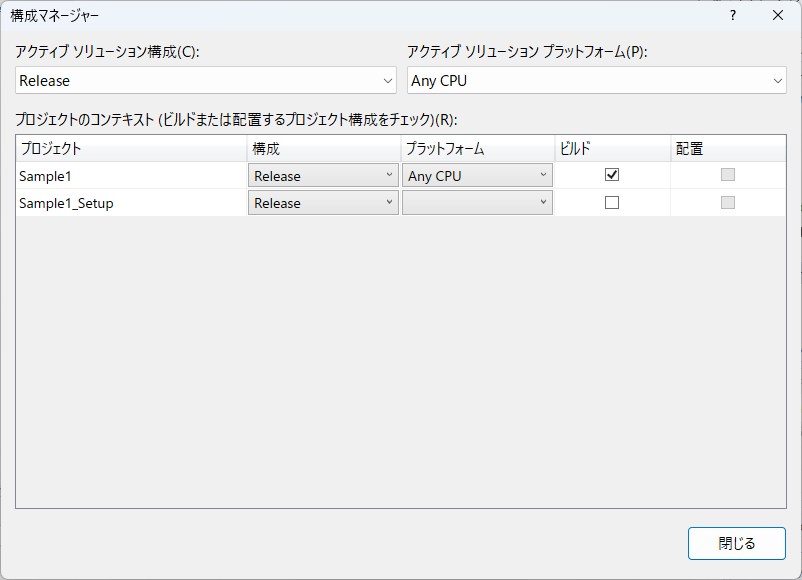This screenshot has width=802, height=580.
Task: Open Sample1_Setup configuration Release dropdown
Action: 323,203
